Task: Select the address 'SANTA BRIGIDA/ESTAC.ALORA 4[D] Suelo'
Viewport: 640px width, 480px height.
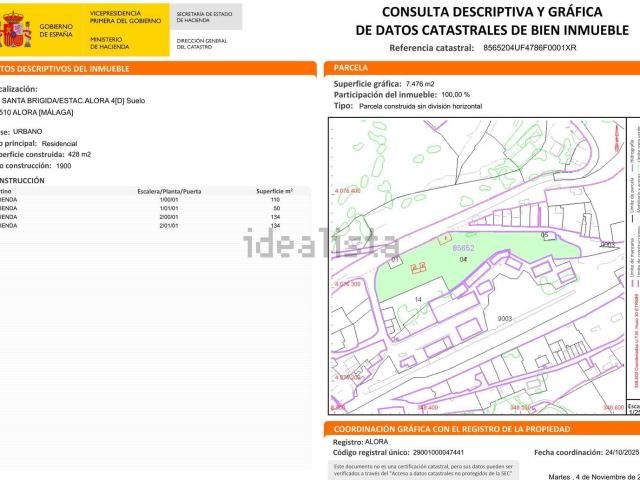Action: click(x=73, y=100)
